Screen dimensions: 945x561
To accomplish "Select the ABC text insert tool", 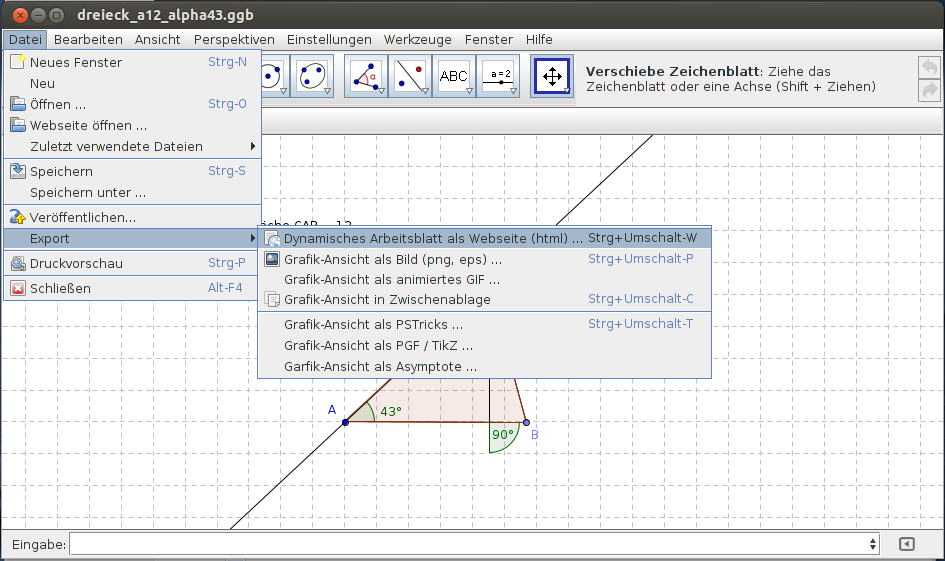I will coord(454,76).
